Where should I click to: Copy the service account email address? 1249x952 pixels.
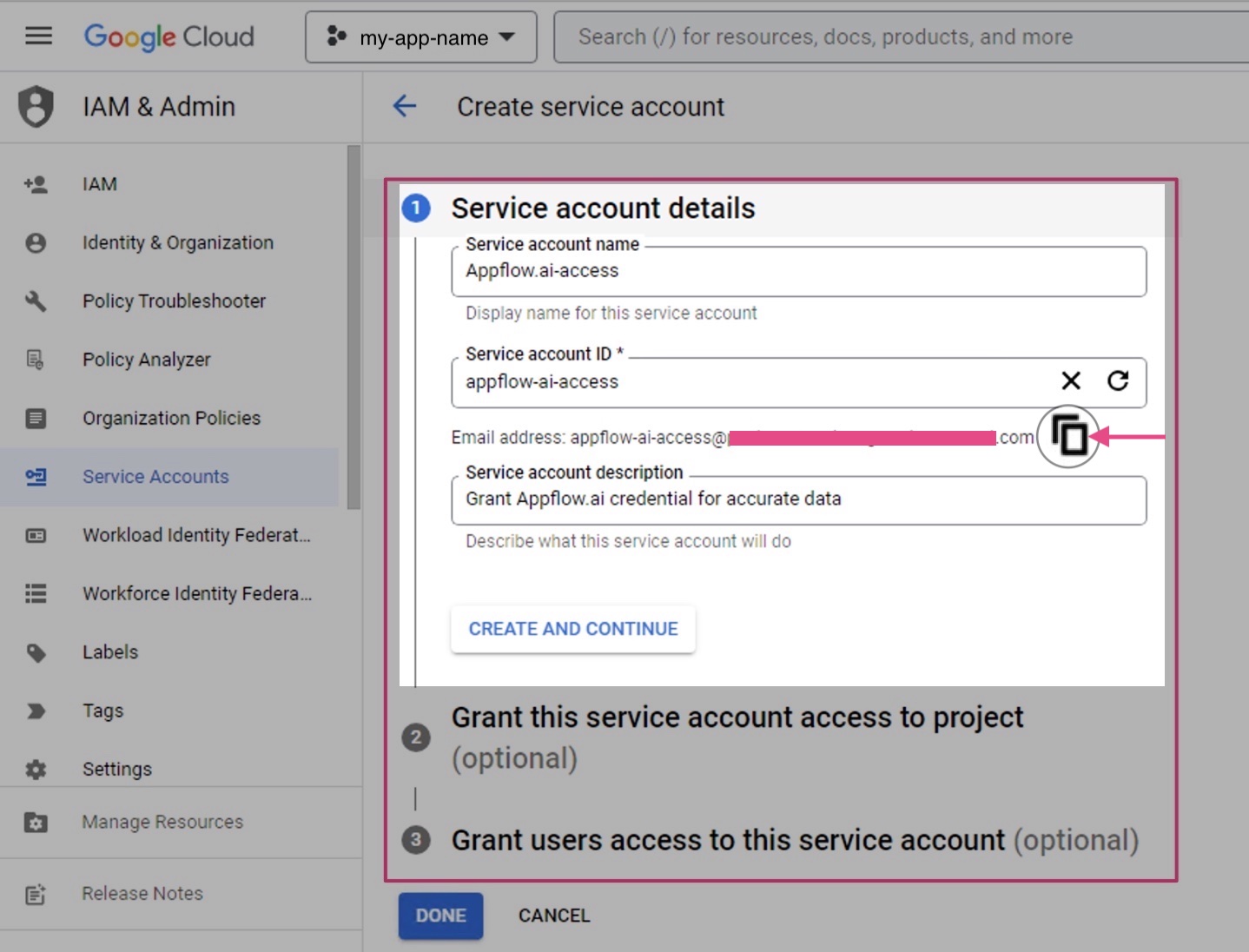1068,437
